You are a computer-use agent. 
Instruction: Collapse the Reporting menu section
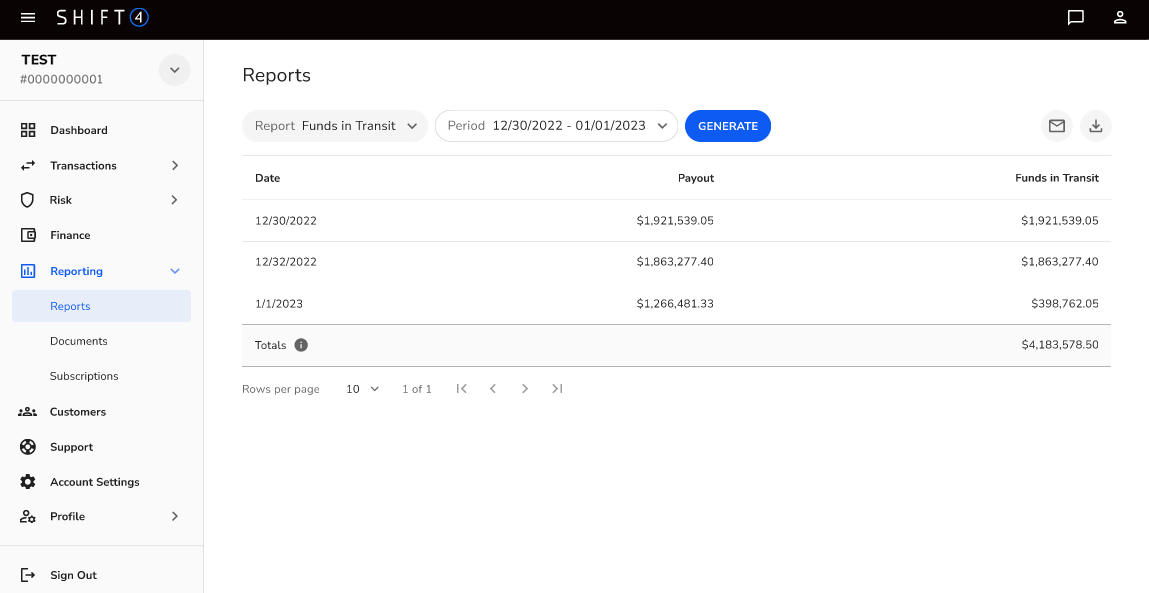[175, 271]
